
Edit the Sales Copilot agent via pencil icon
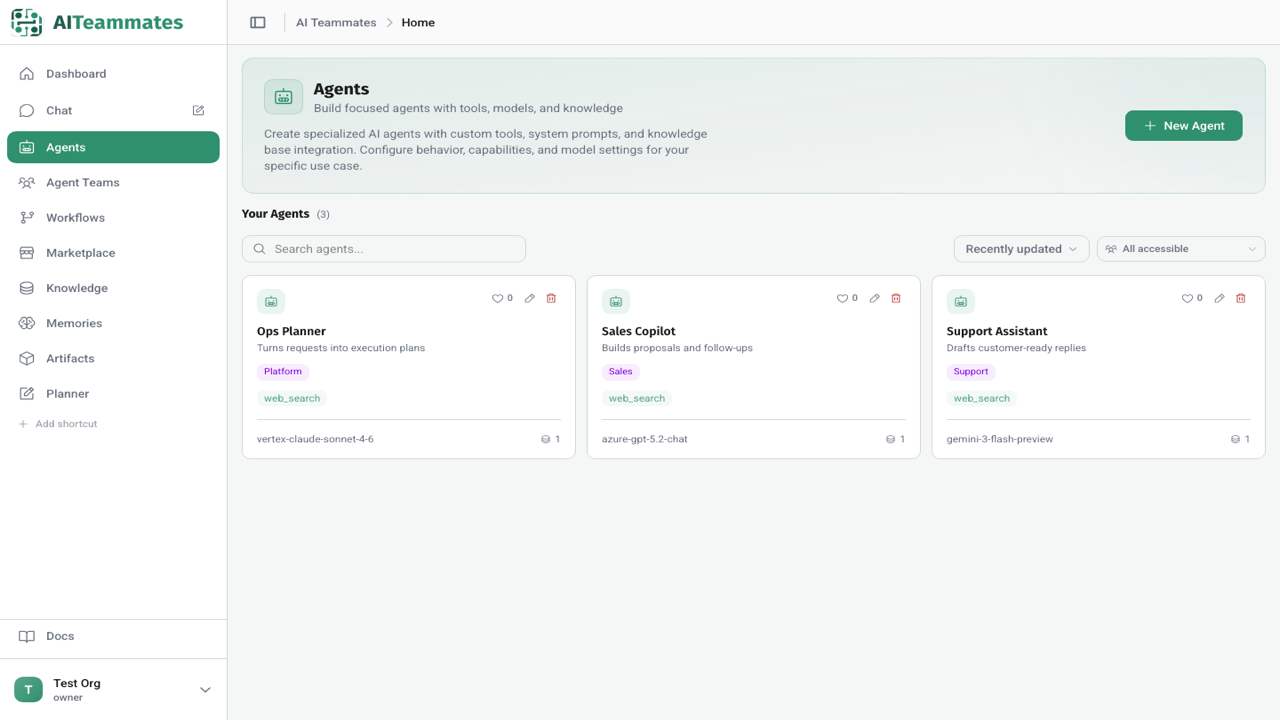[875, 298]
